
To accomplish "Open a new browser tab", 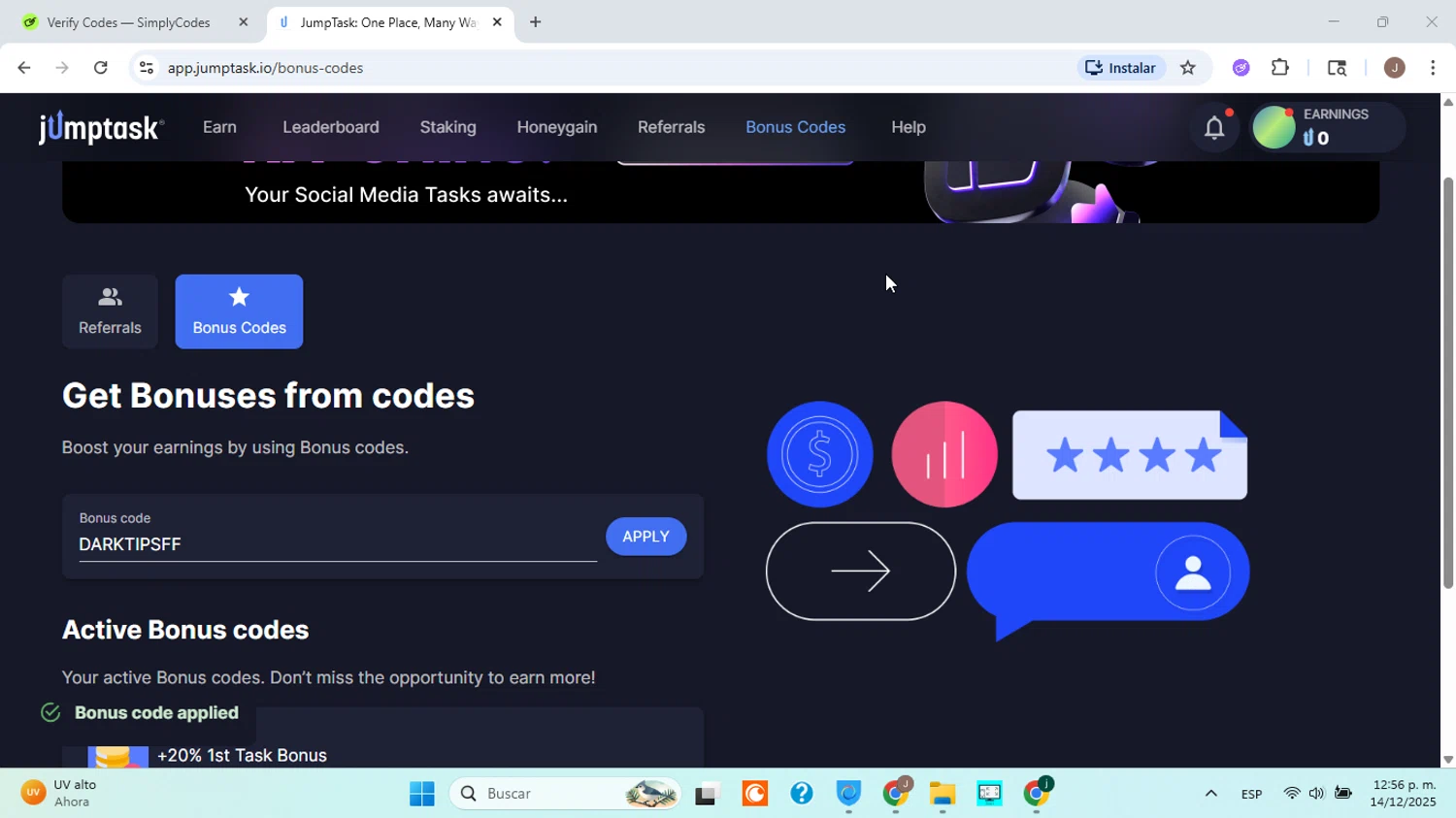I will (x=535, y=21).
